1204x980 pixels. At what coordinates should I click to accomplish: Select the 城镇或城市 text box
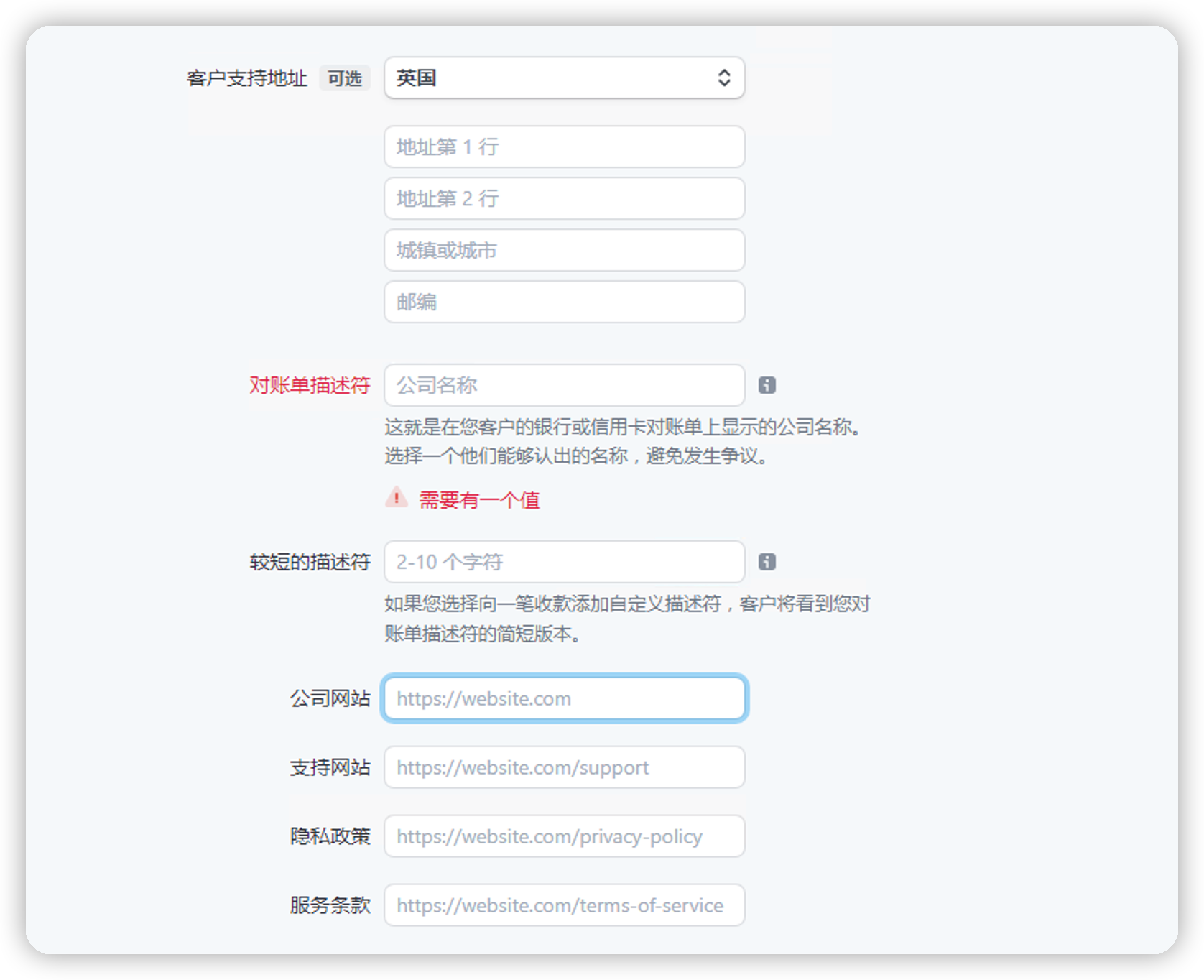pos(564,251)
